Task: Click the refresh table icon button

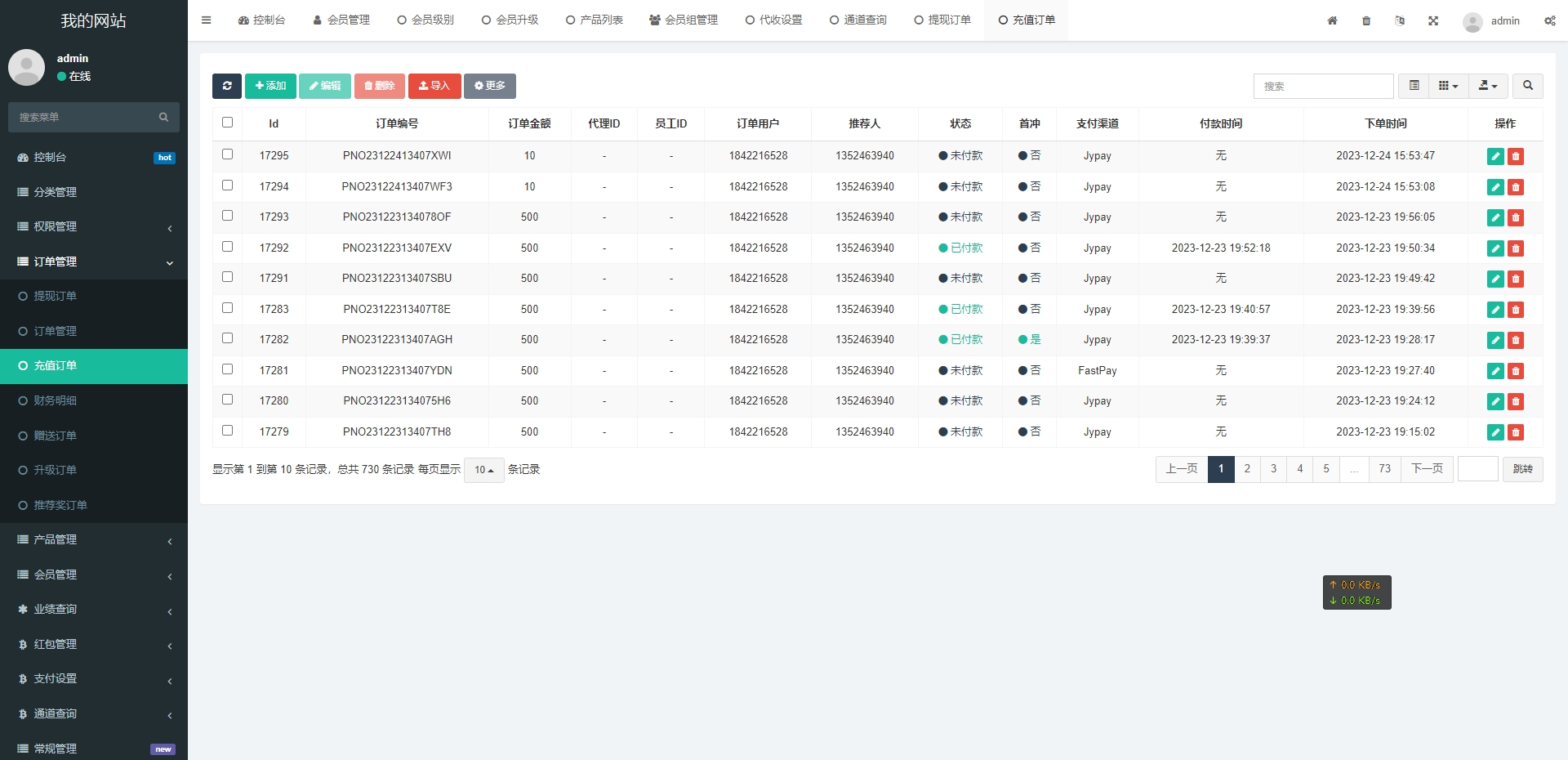Action: click(227, 86)
